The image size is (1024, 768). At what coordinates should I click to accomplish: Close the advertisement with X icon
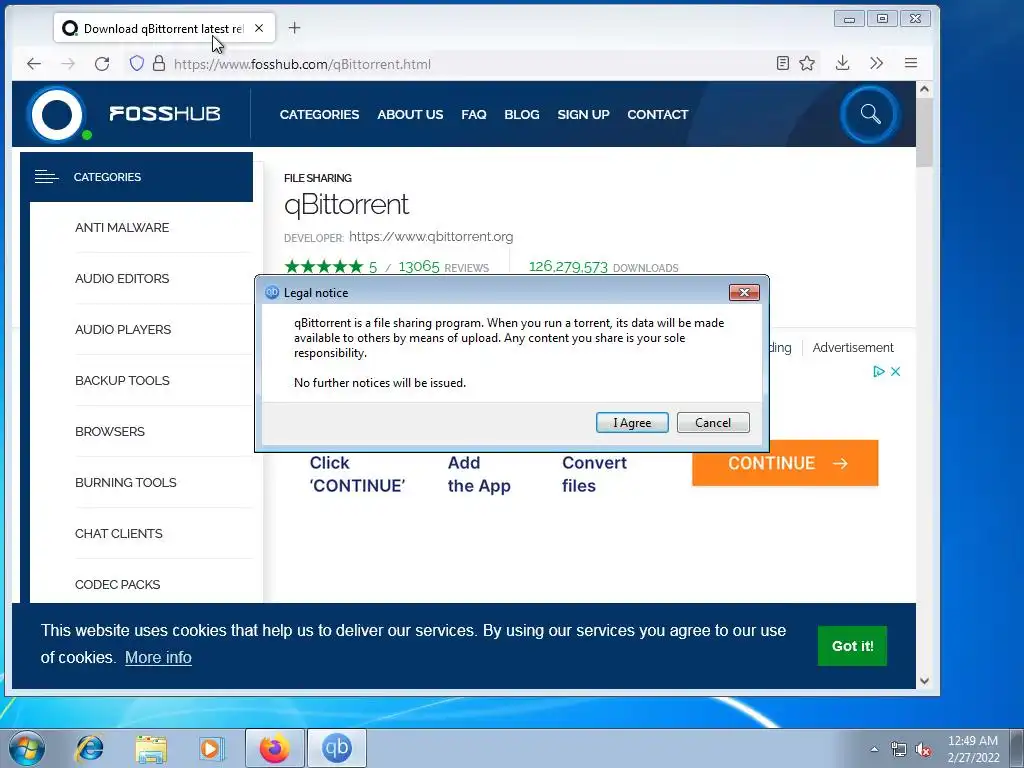coord(895,371)
